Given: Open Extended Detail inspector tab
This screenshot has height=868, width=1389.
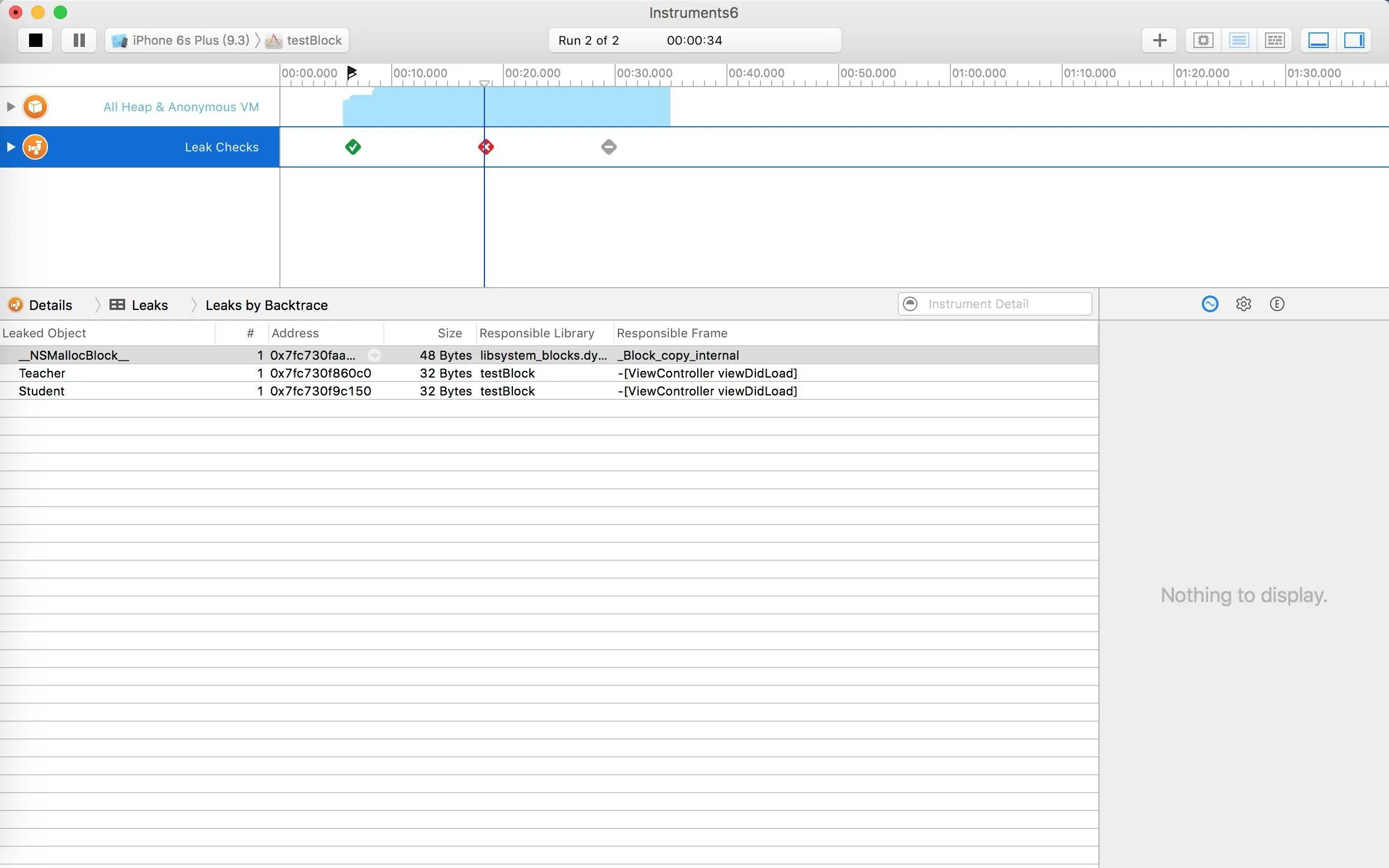Looking at the screenshot, I should click(x=1277, y=304).
